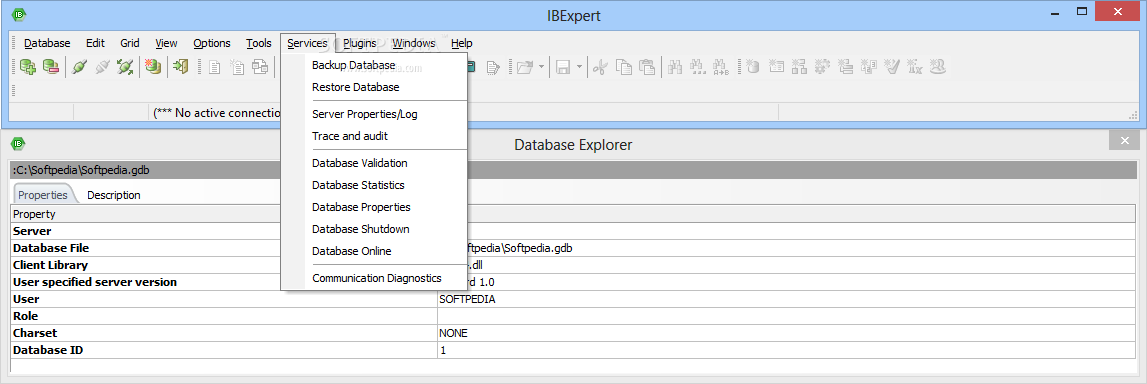Click the overlapping windows toolbar icon

point(260,67)
